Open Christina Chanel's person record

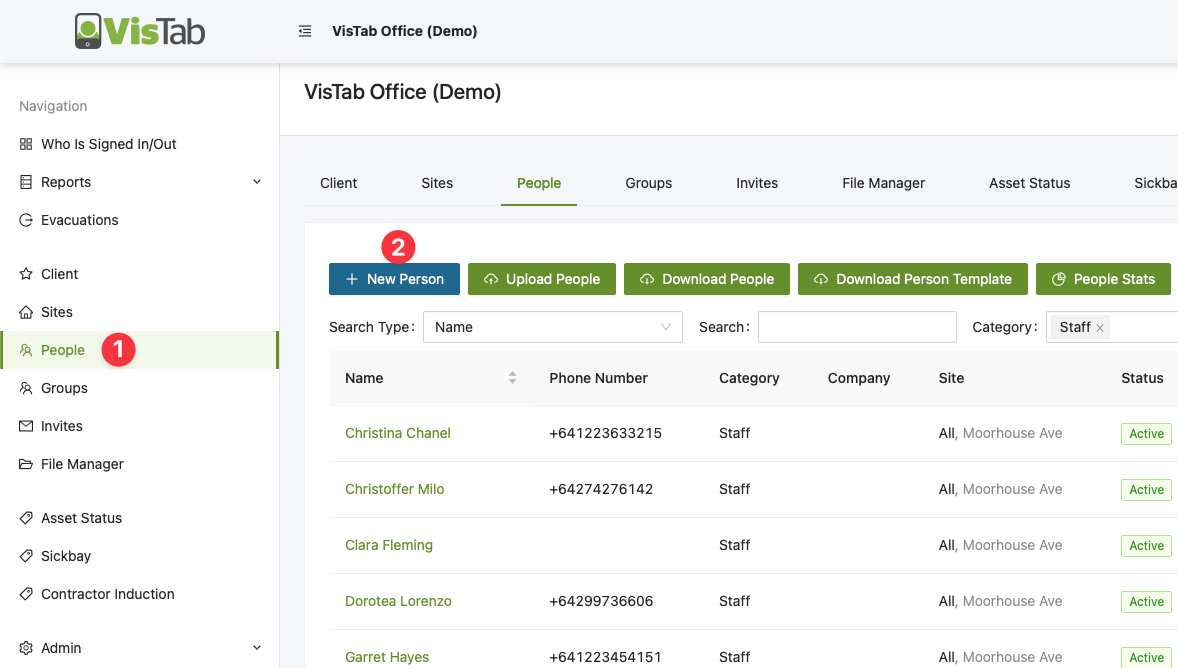[x=397, y=433]
